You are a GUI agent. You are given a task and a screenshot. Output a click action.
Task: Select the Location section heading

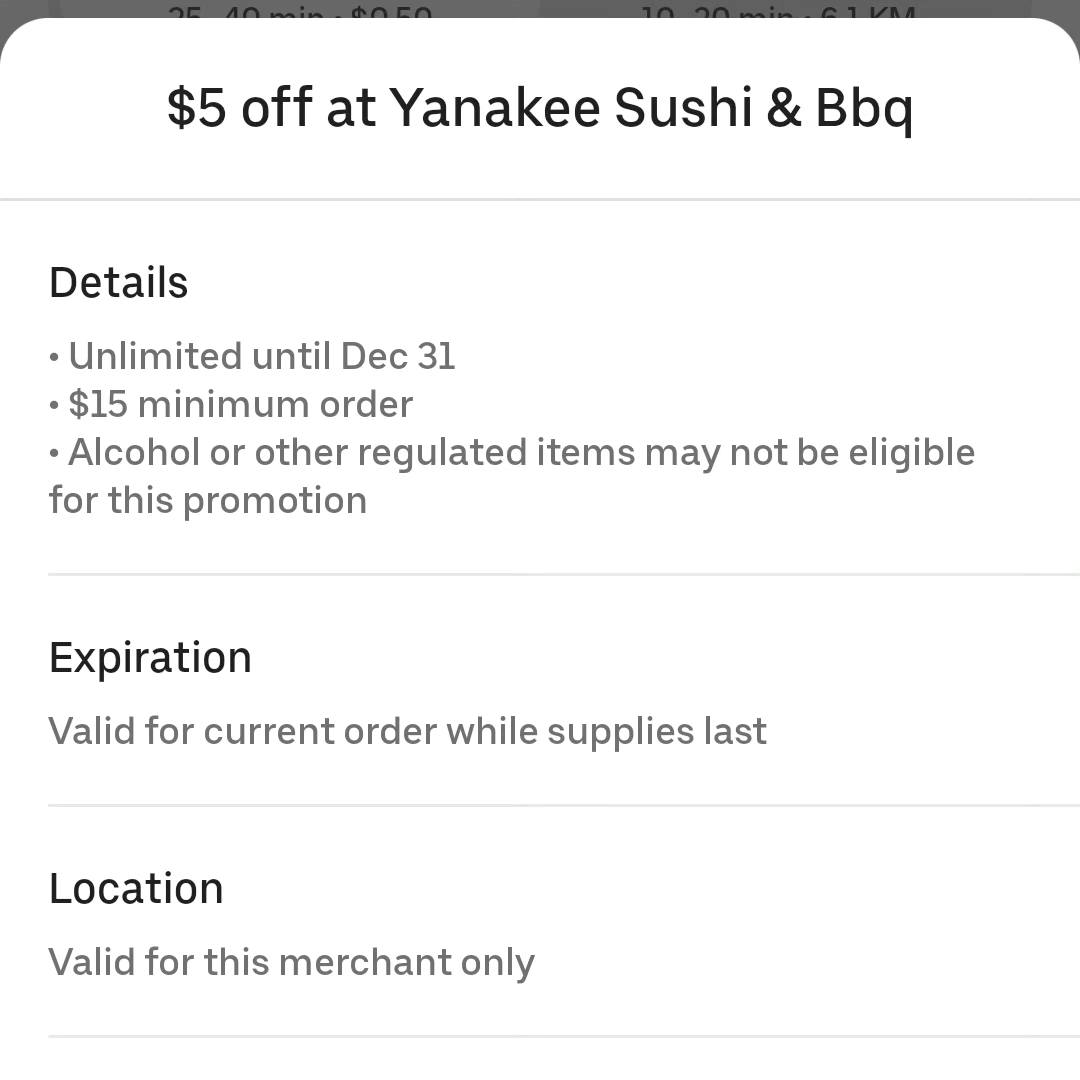[136, 889]
